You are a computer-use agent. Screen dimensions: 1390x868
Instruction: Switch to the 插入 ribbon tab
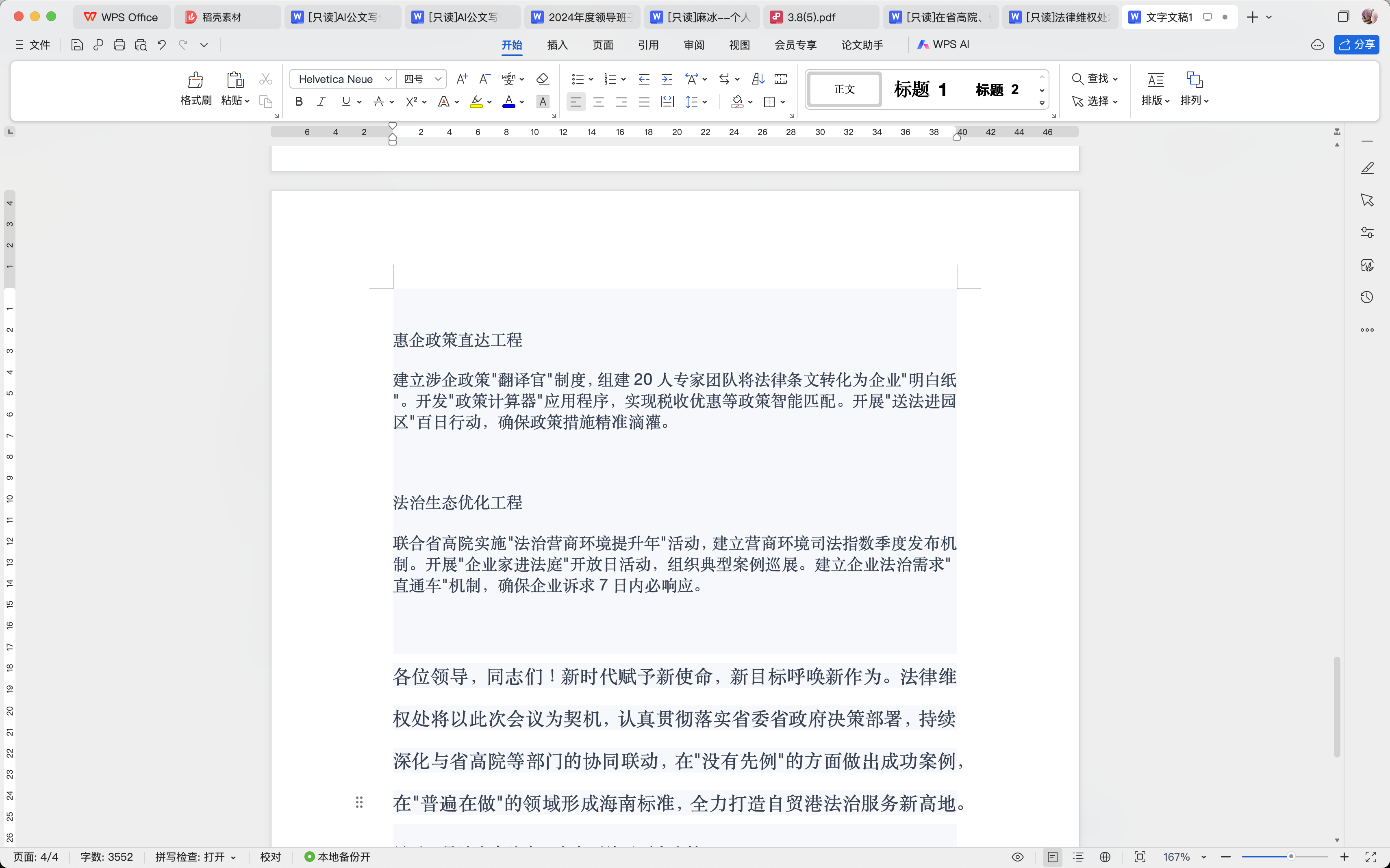[557, 45]
